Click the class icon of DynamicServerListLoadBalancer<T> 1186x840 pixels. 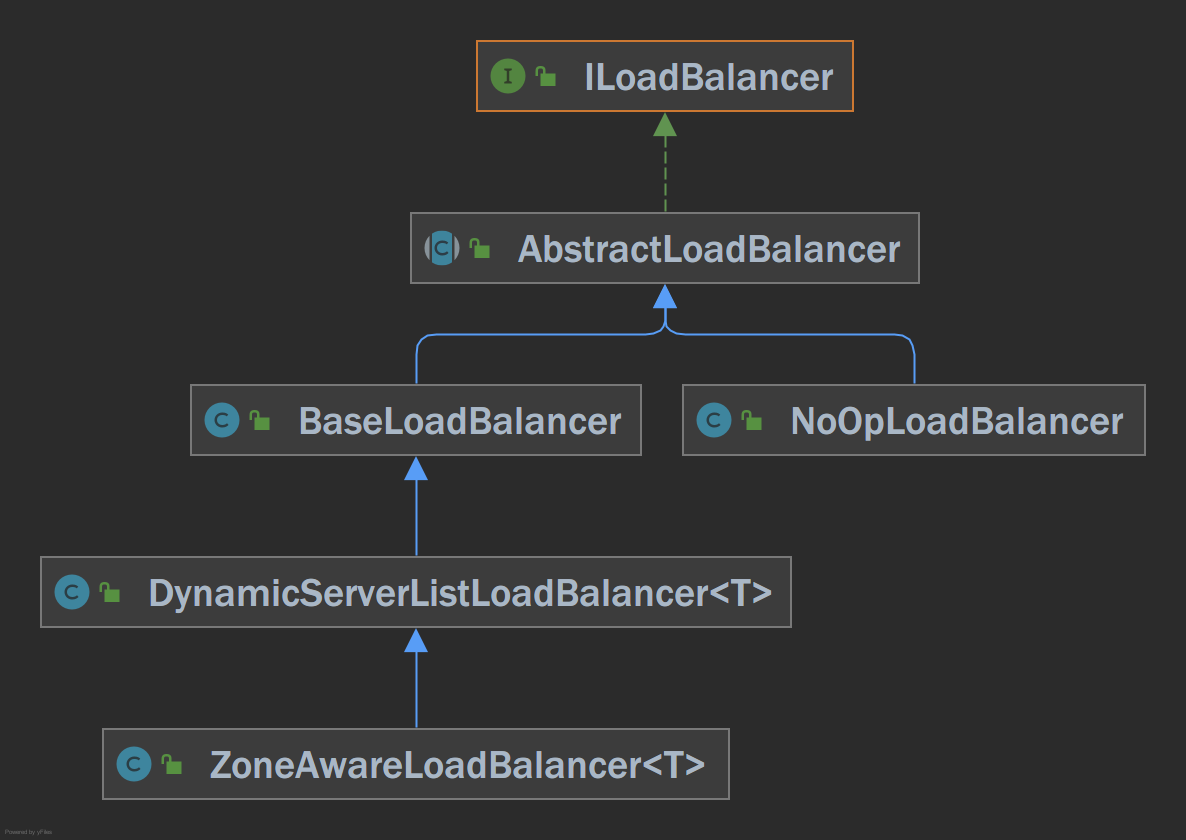click(x=72, y=592)
